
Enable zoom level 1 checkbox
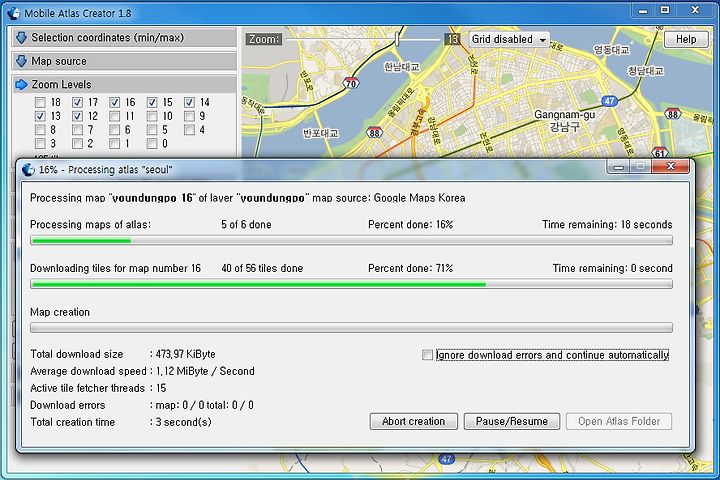tap(114, 143)
